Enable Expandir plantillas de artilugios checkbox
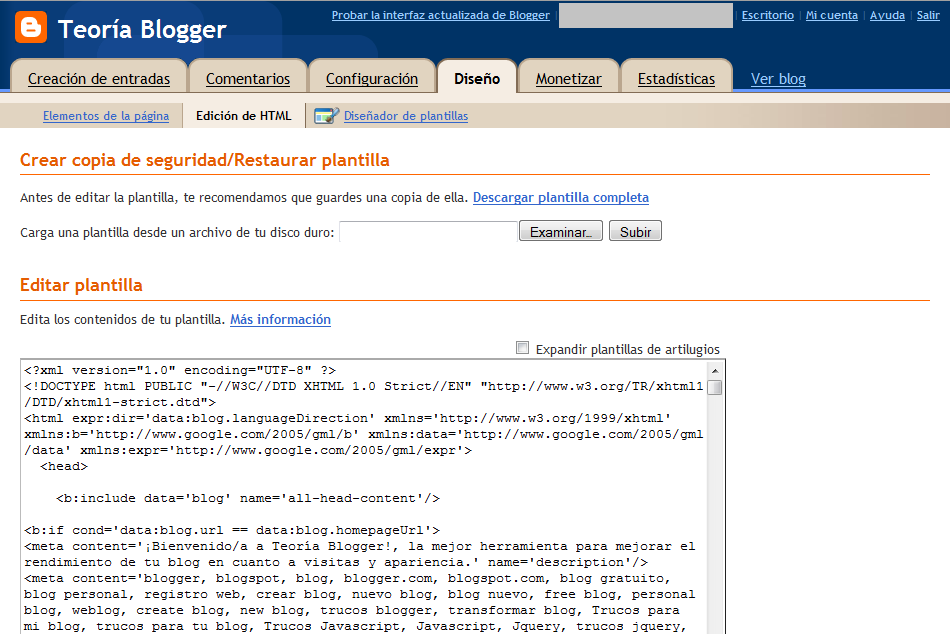This screenshot has width=950, height=634. (522, 348)
